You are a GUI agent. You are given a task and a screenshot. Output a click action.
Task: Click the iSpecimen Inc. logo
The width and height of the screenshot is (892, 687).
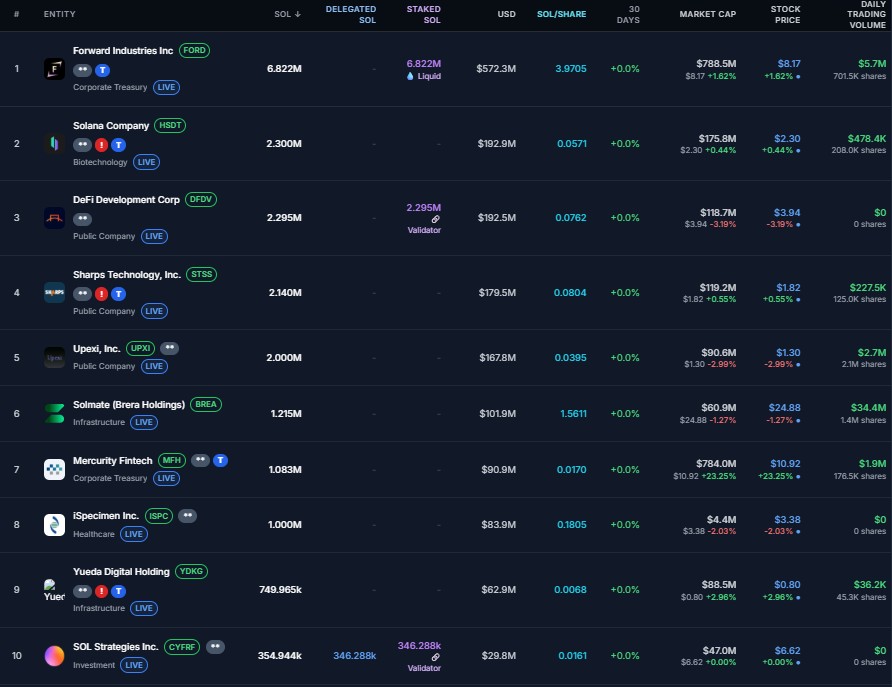click(x=54, y=524)
